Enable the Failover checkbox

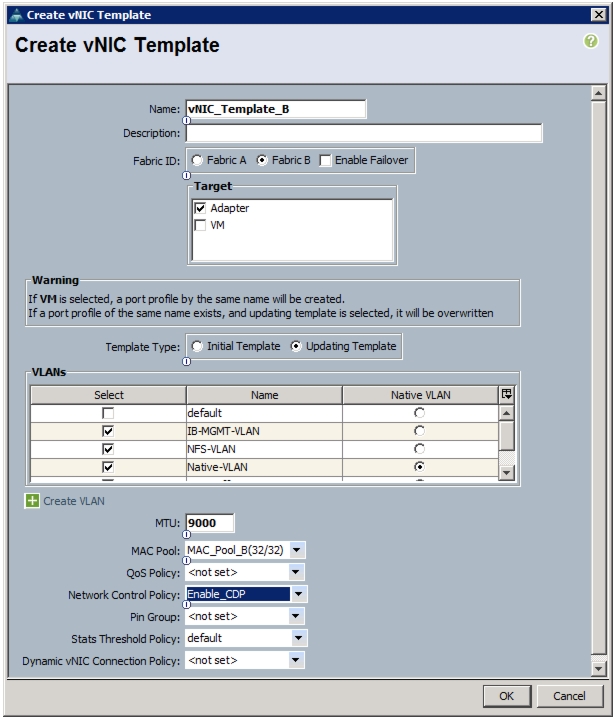tap(325, 160)
